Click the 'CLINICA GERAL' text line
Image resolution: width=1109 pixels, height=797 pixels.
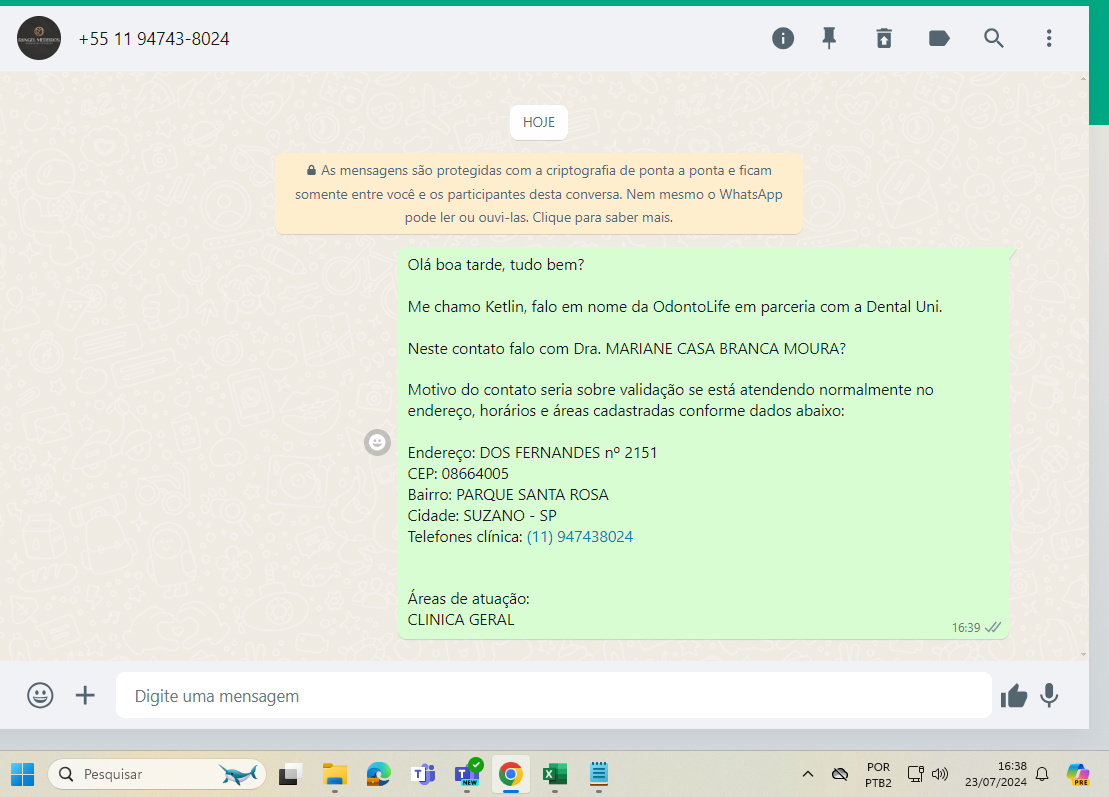[x=461, y=620]
